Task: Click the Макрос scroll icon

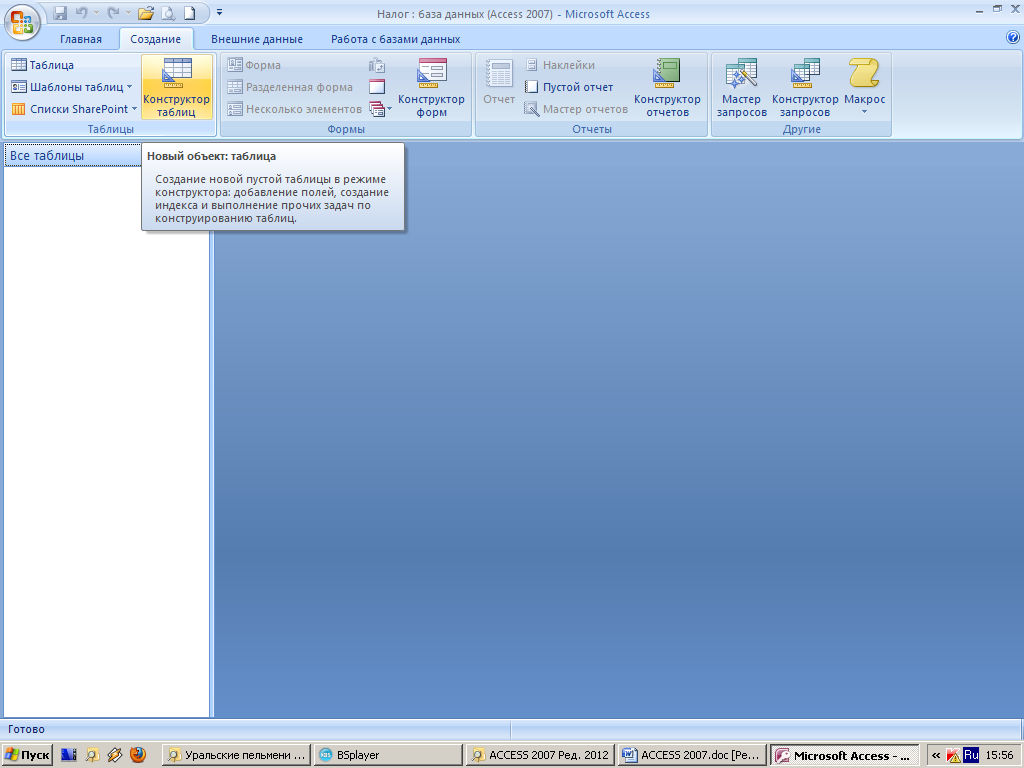Action: 864,73
